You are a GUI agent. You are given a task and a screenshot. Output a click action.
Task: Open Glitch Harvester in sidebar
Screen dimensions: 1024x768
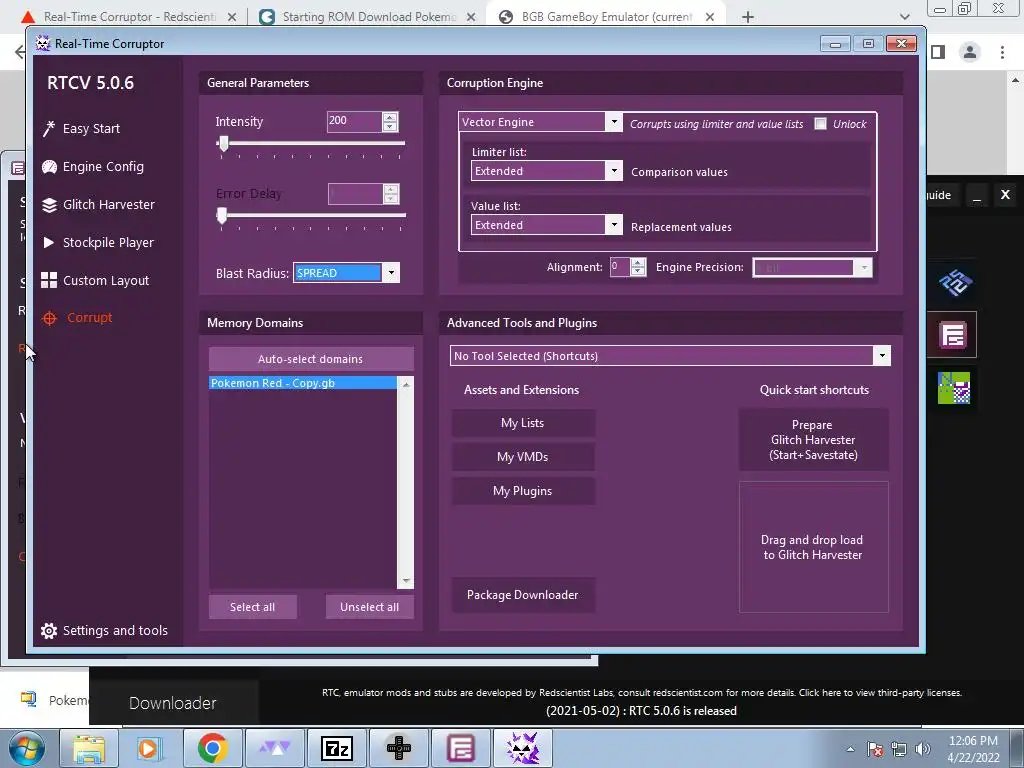98,204
